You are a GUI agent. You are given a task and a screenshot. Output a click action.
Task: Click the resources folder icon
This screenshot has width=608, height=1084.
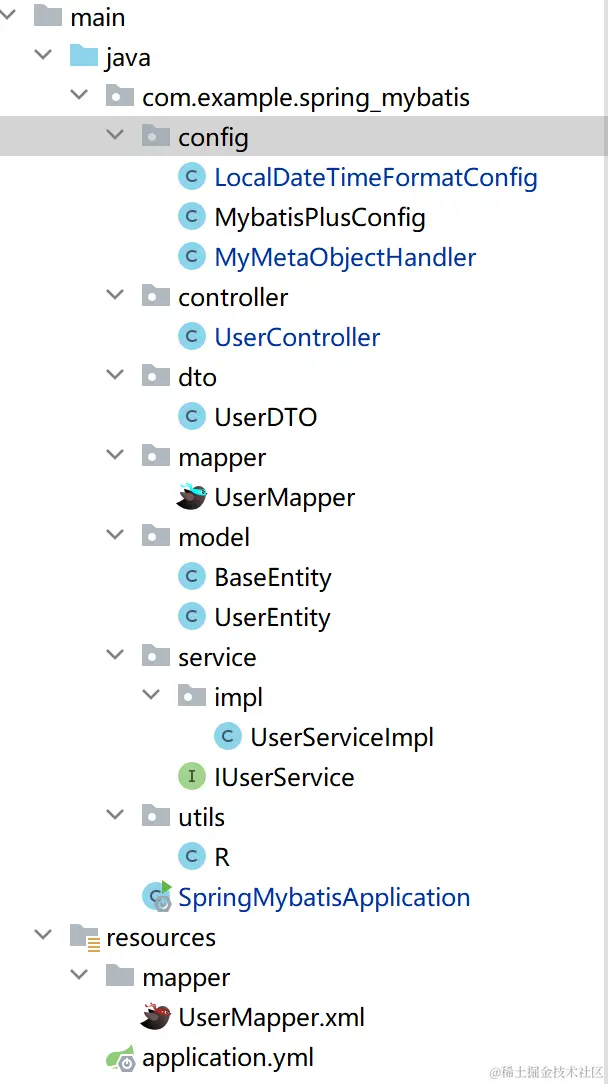[x=84, y=937]
